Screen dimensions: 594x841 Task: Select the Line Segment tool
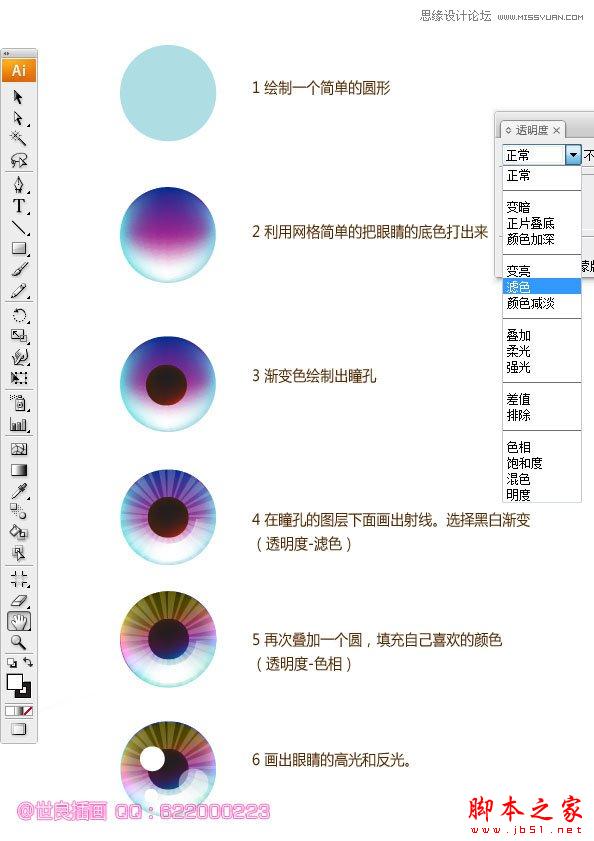click(19, 227)
